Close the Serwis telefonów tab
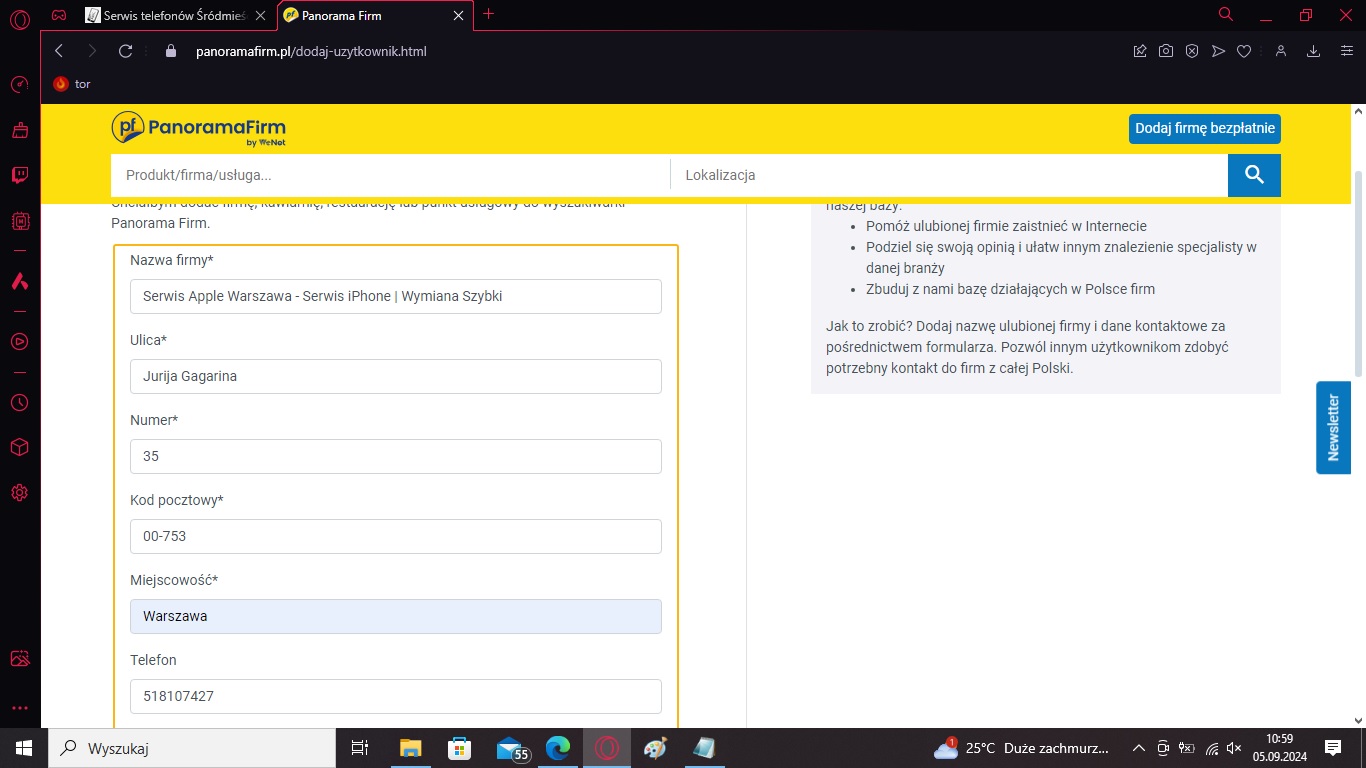1366x768 pixels. [260, 15]
